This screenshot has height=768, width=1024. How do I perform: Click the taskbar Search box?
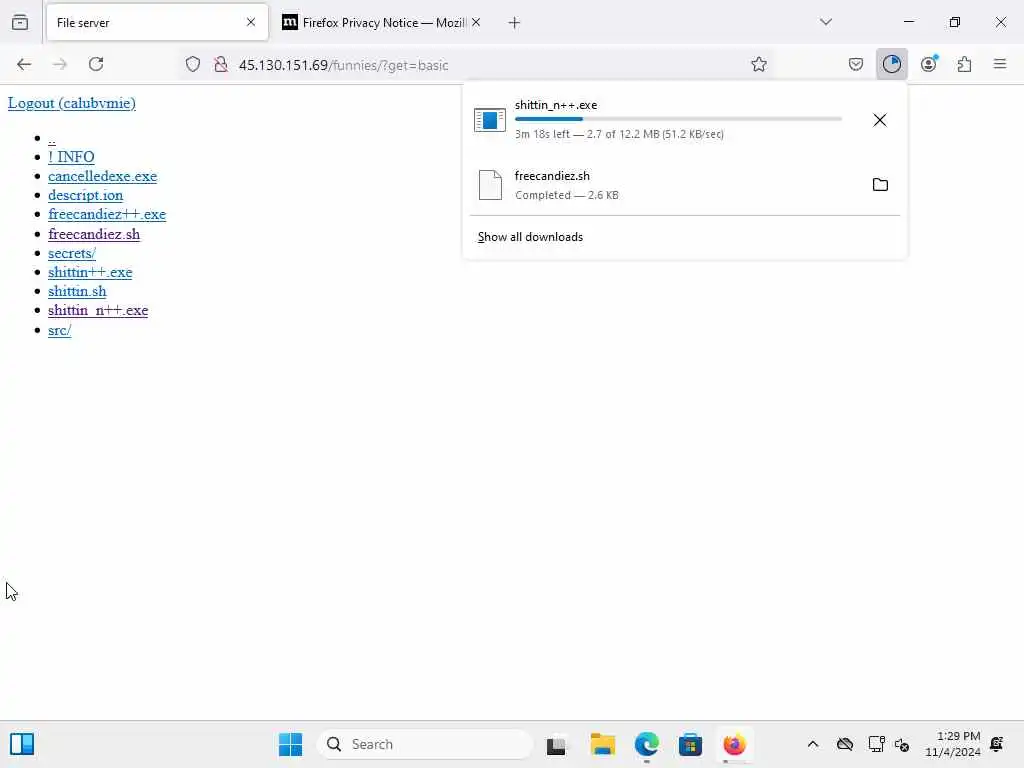click(x=424, y=744)
